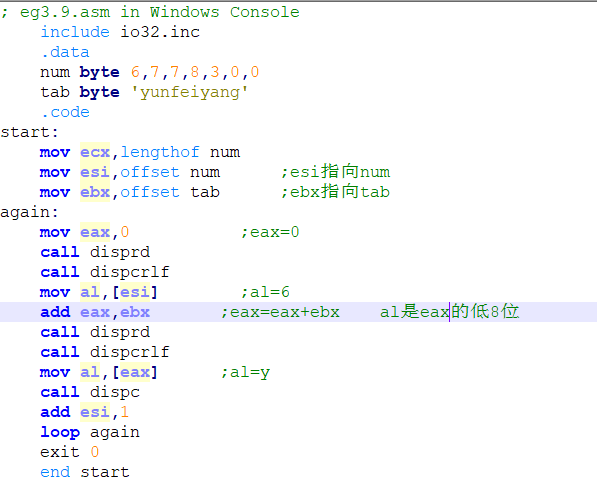The width and height of the screenshot is (597, 504).
Task: Click 'add' in 'add eax,ebx'
Action: click(55, 312)
